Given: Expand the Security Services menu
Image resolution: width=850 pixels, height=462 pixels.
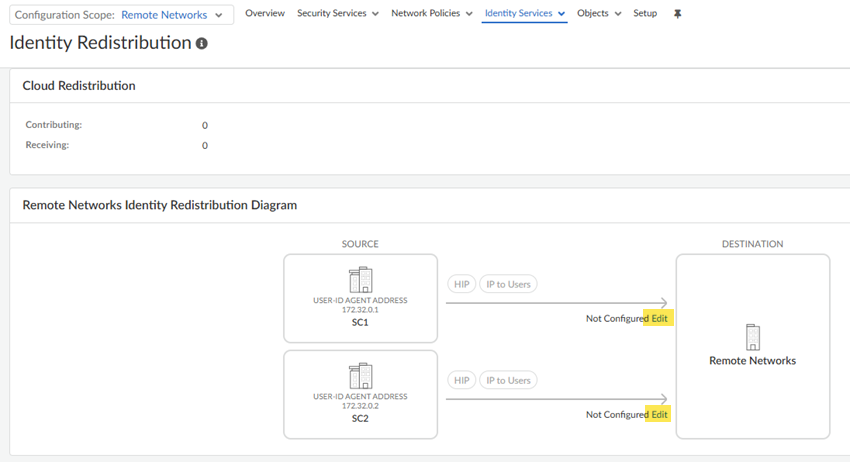Looking at the screenshot, I should point(338,14).
